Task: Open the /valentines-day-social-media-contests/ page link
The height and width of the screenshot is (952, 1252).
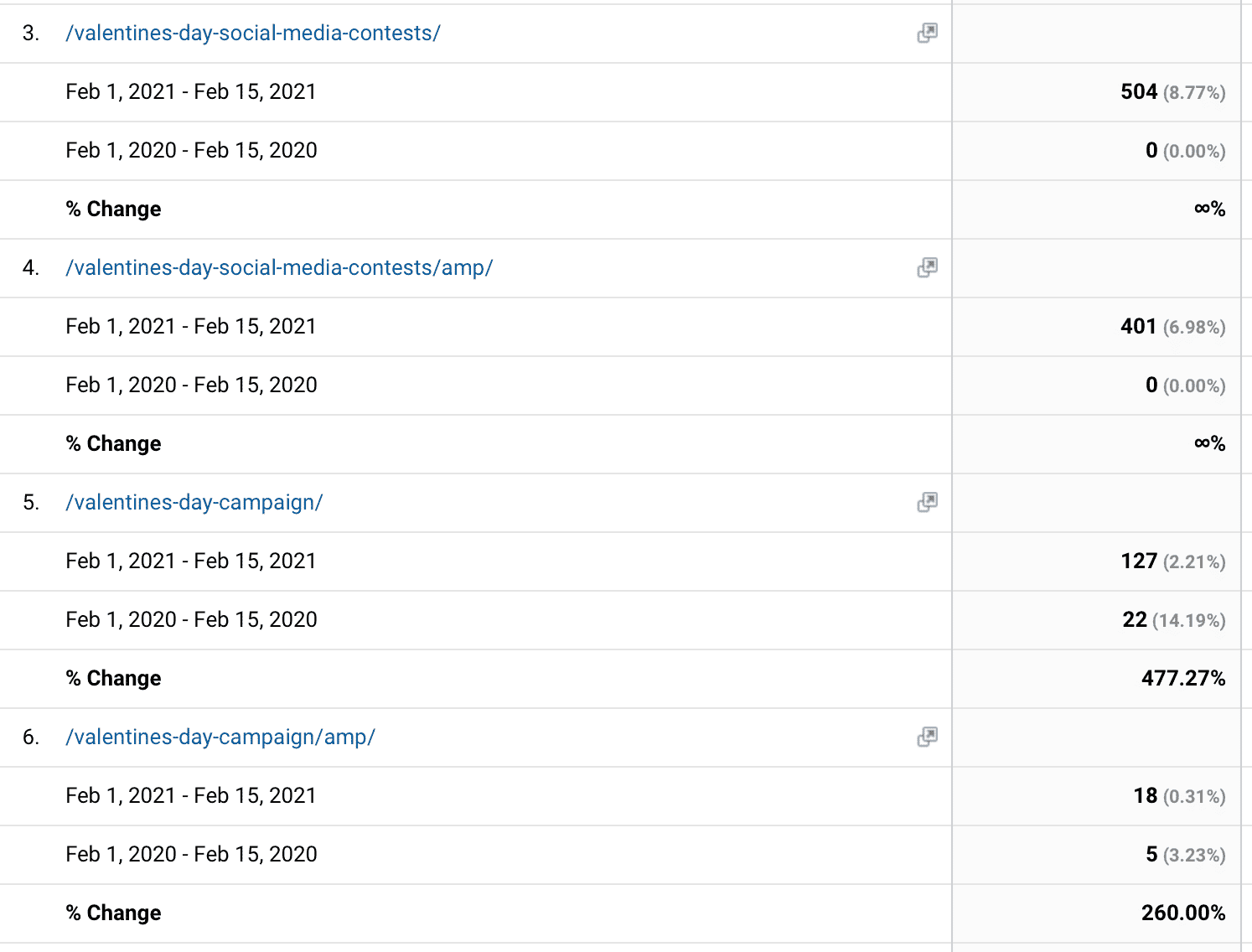Action: (x=252, y=34)
